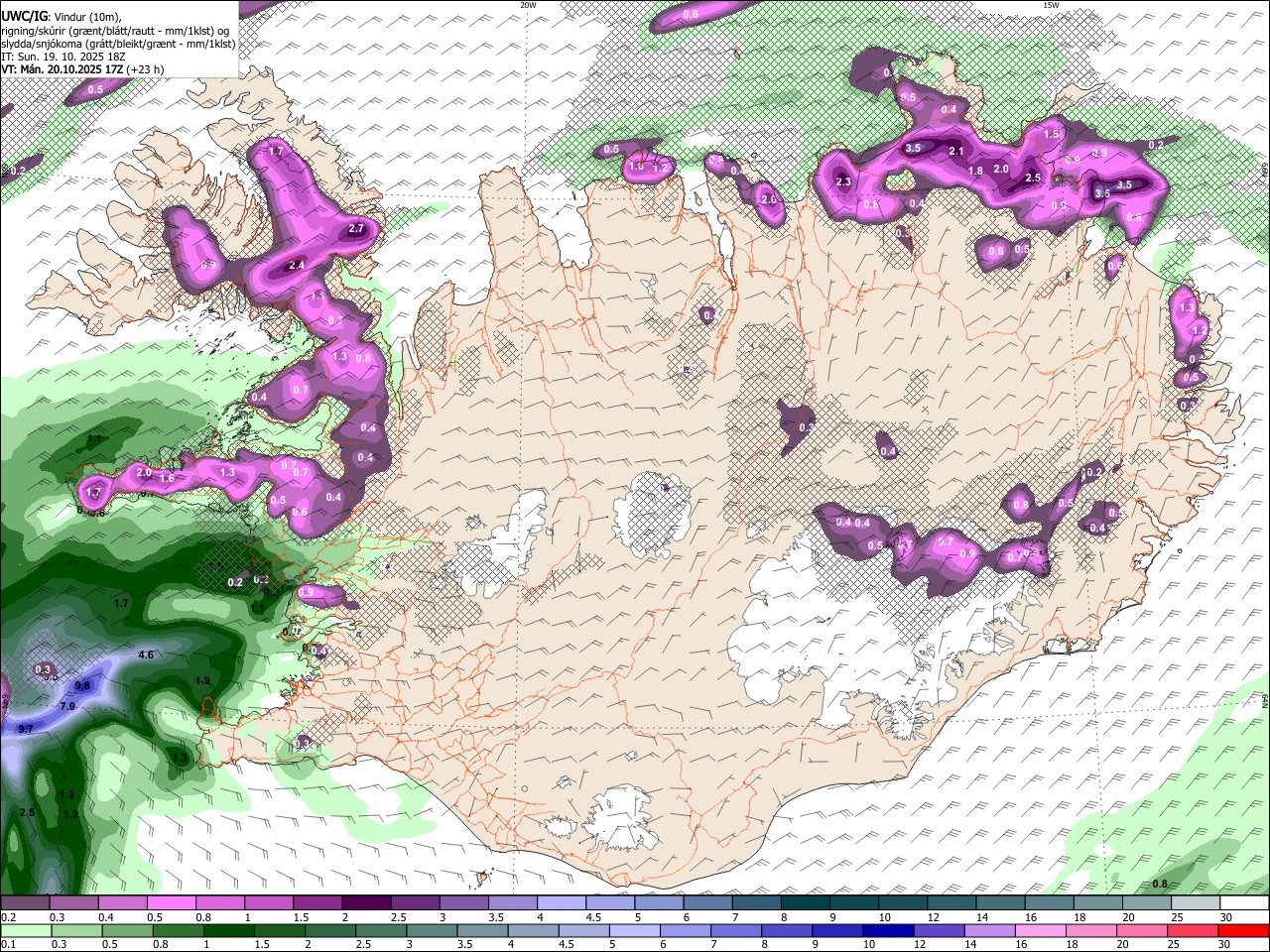The width and height of the screenshot is (1270, 952).
Task: Click the light periwinkle 4 swatch in snow scale
Action: [x=561, y=903]
